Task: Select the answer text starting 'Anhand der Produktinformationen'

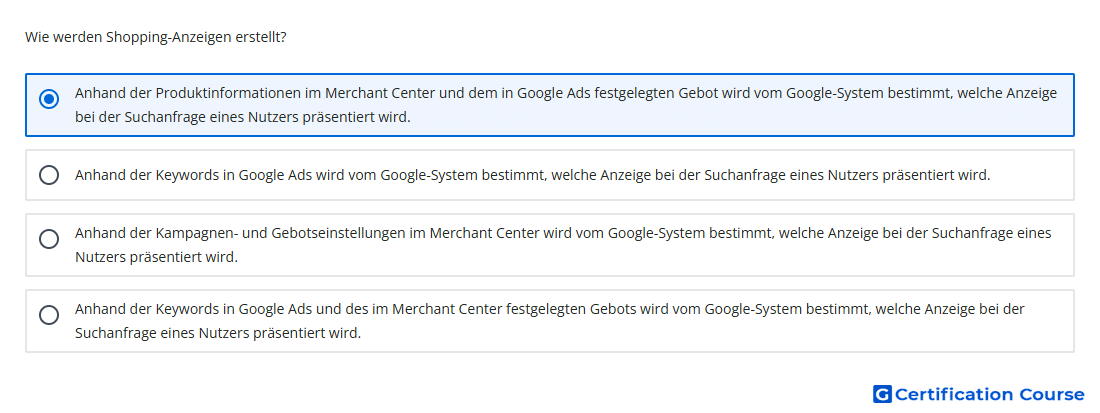Action: tap(566, 105)
